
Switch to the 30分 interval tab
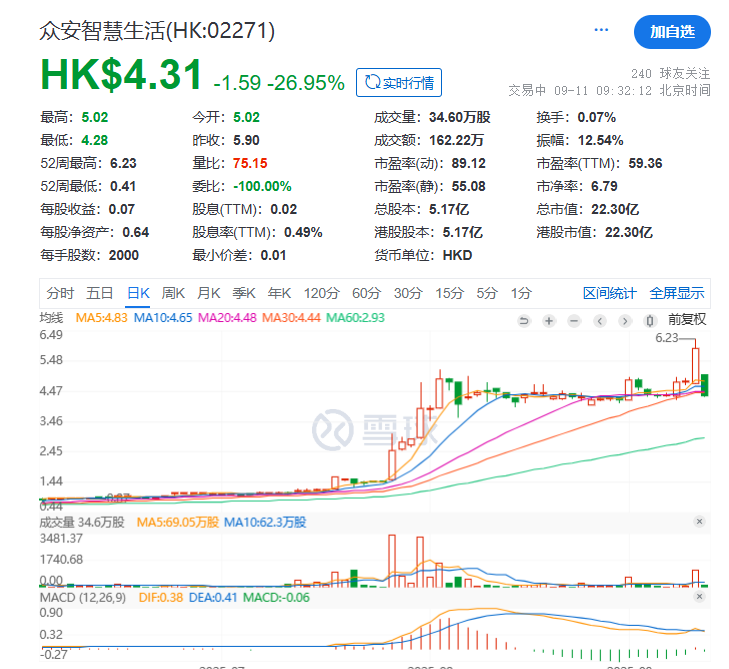tap(408, 293)
